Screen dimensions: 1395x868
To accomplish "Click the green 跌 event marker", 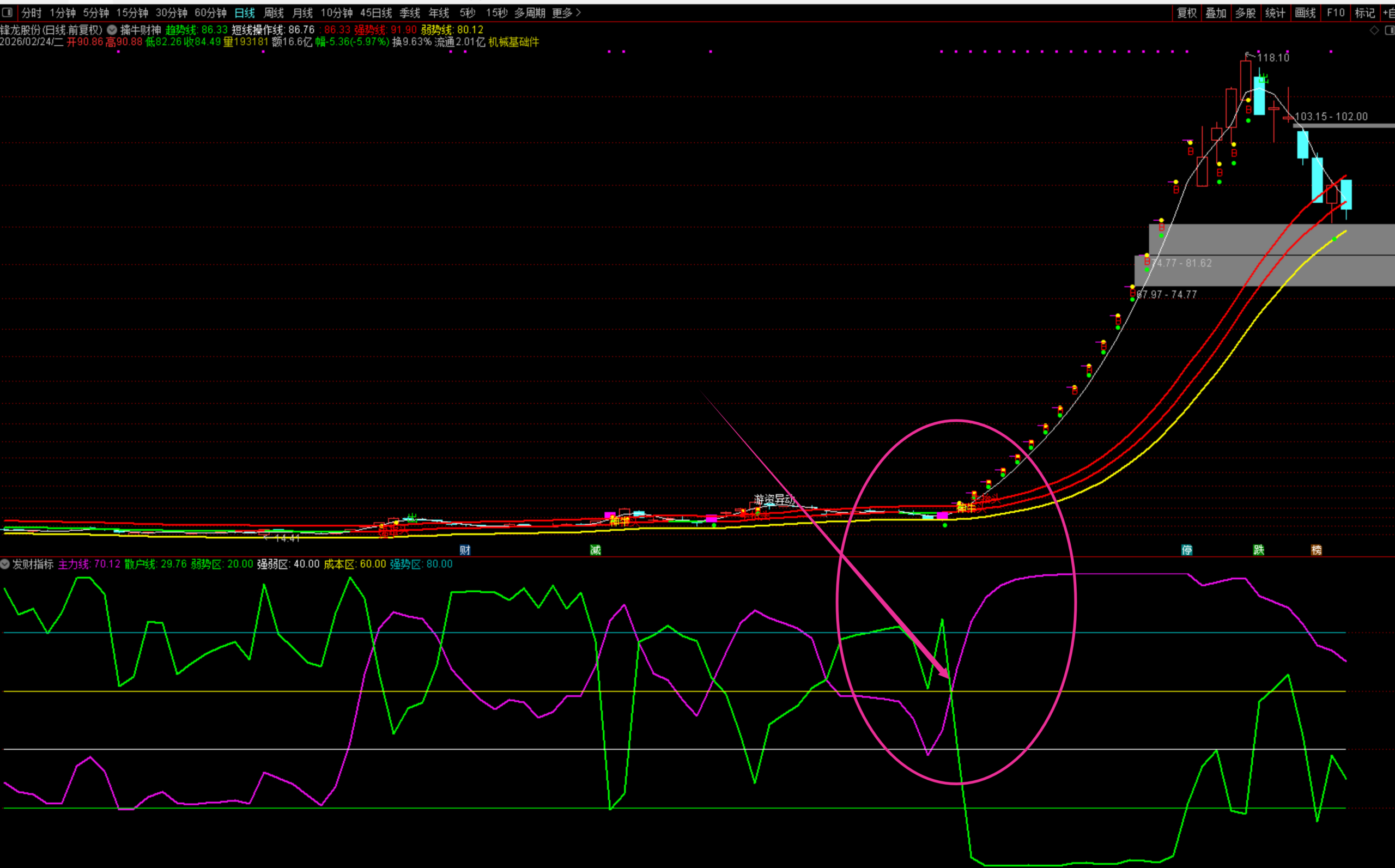I will pos(1258,550).
